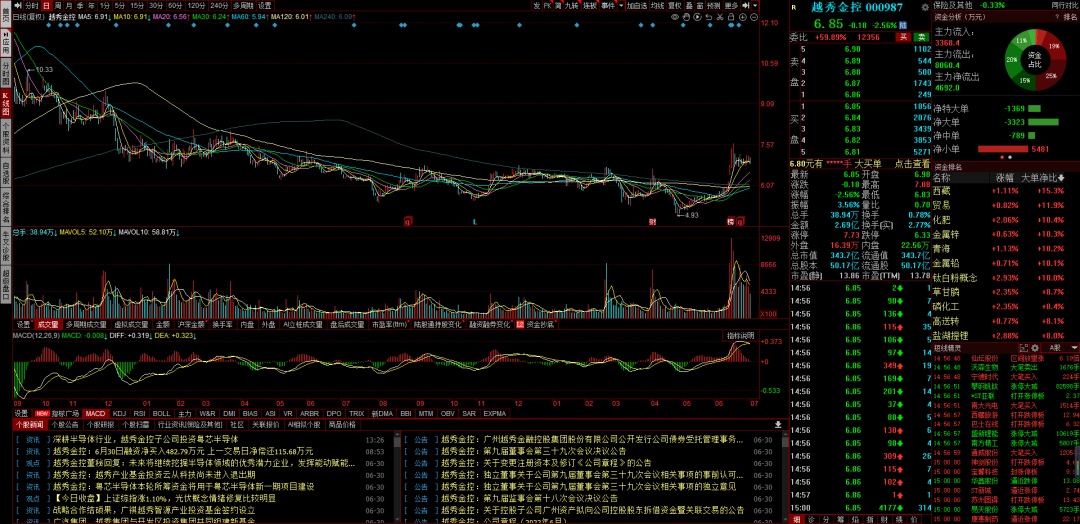
Task: Click the 加自选 add-to-watchlist toolbar item
Action: 636,5
